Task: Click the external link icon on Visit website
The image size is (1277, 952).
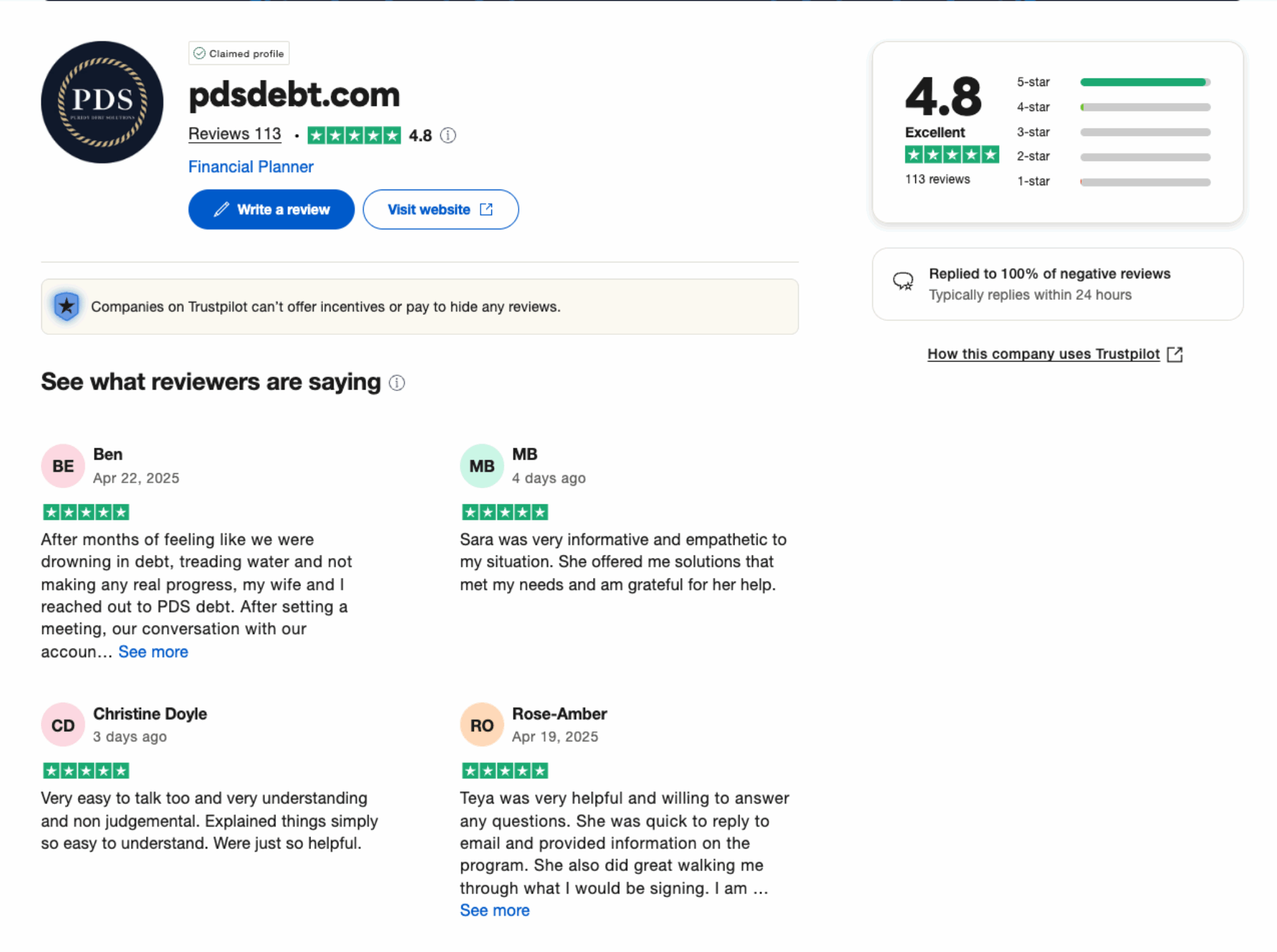Action: [486, 209]
